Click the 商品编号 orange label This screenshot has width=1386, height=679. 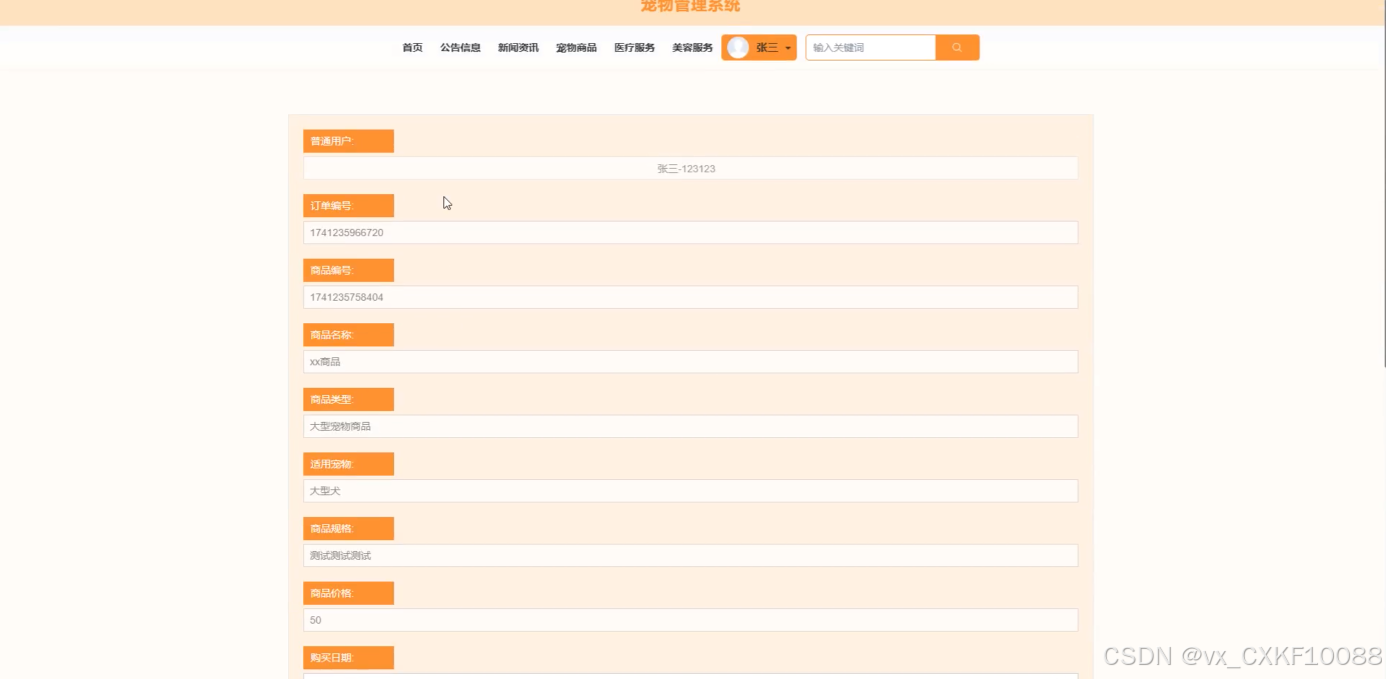pos(348,270)
